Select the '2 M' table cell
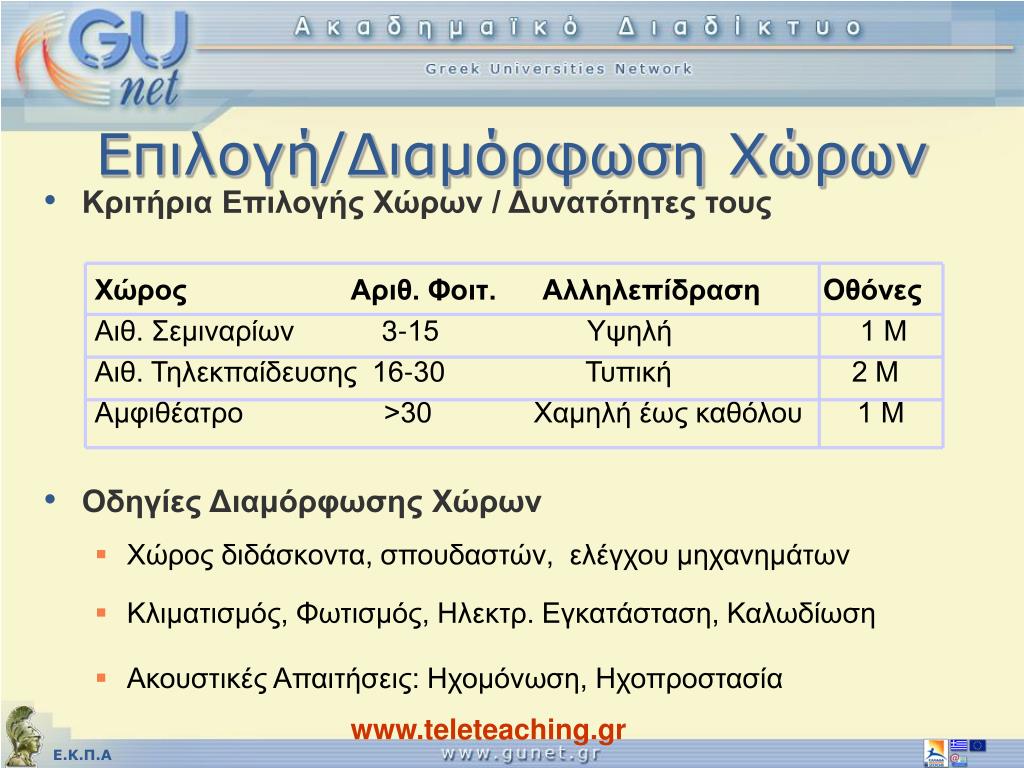 875,372
